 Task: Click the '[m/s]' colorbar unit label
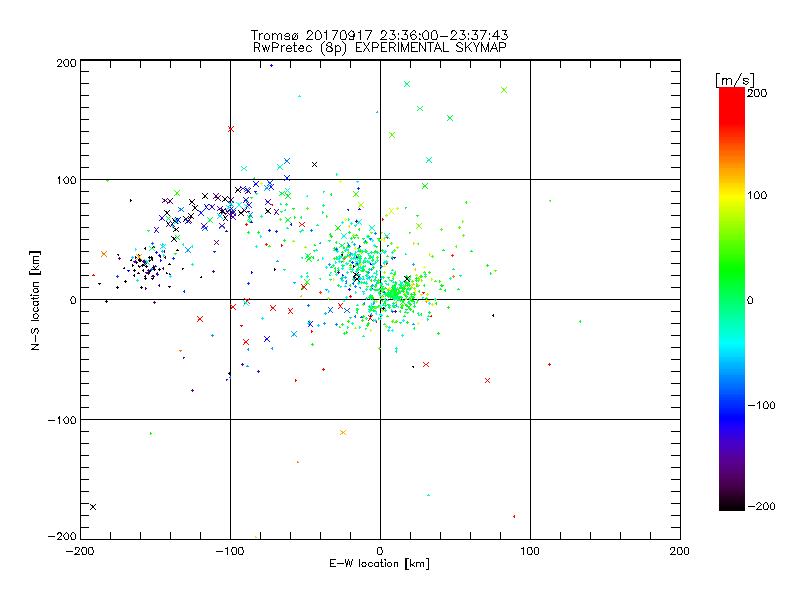[x=735, y=80]
